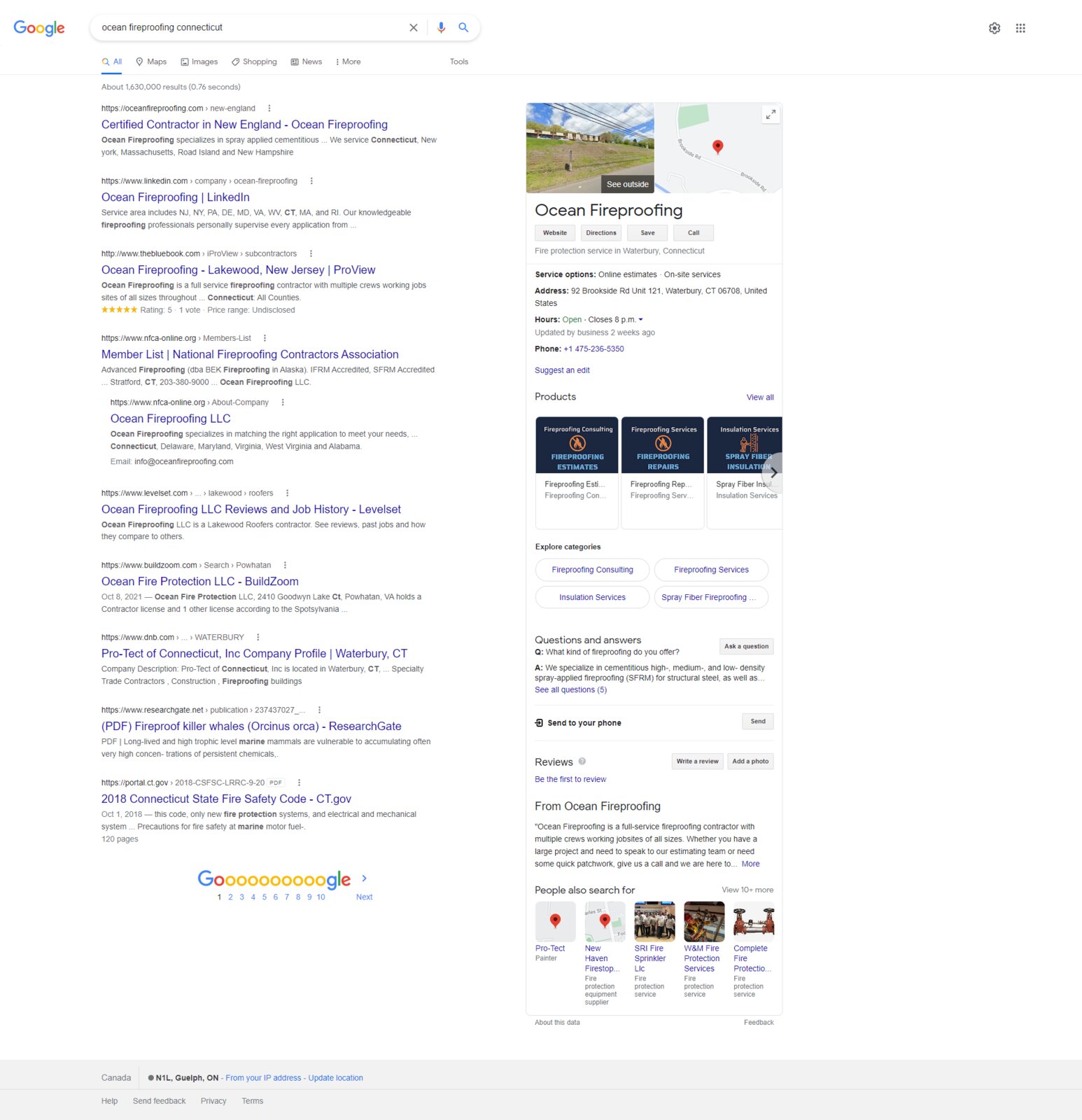1082x1120 pixels.
Task: Expand business hours dropdown arrow
Action: (x=640, y=320)
